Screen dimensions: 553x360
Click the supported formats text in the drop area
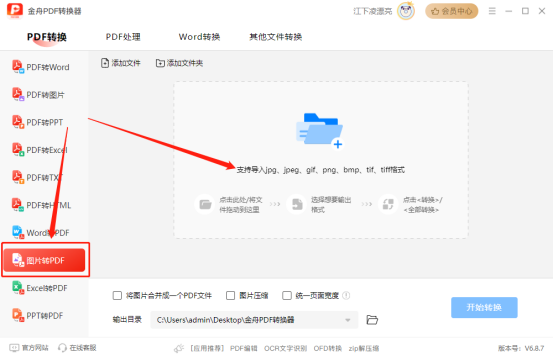pos(321,170)
